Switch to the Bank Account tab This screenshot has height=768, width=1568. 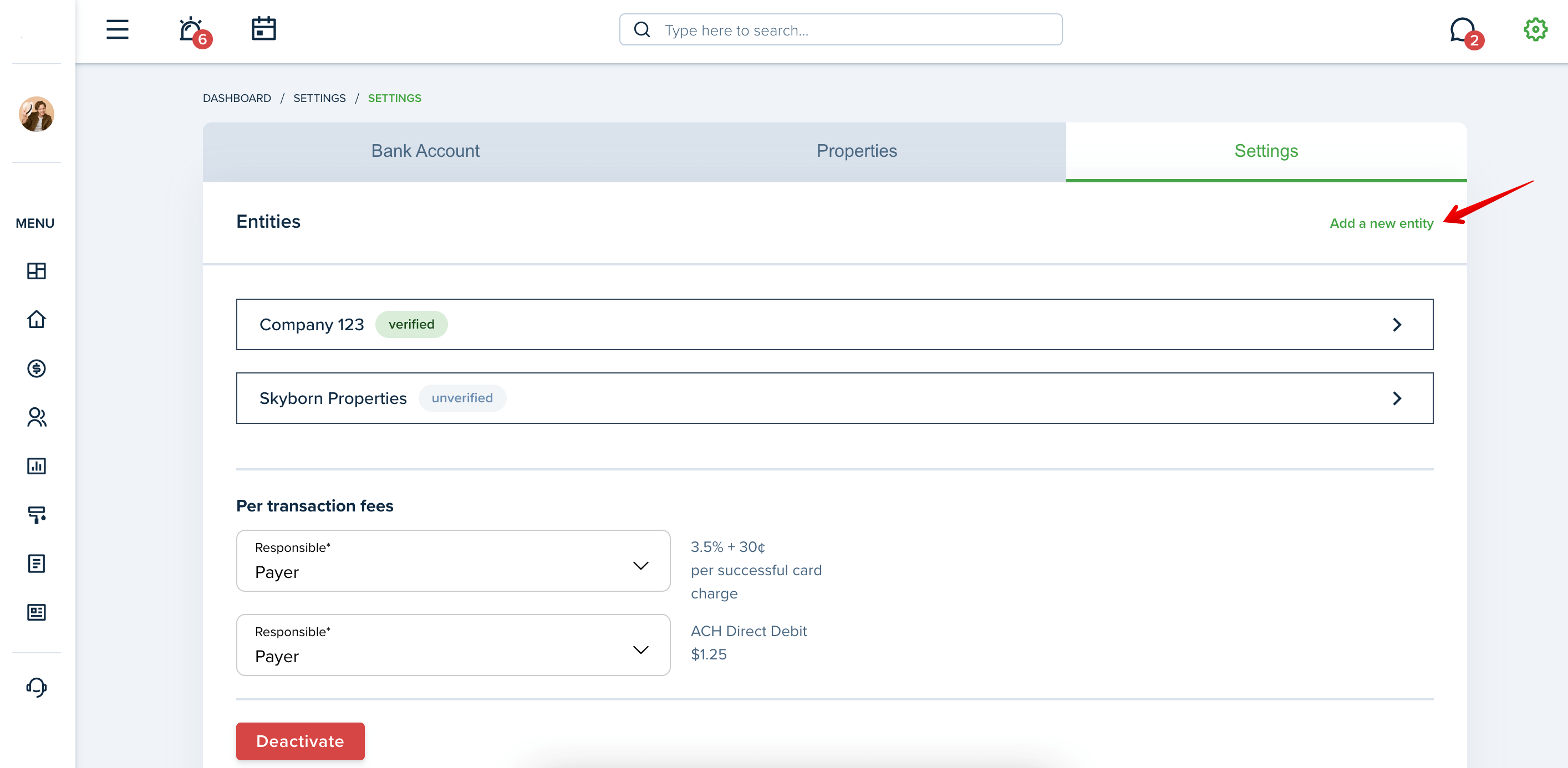[x=425, y=151]
